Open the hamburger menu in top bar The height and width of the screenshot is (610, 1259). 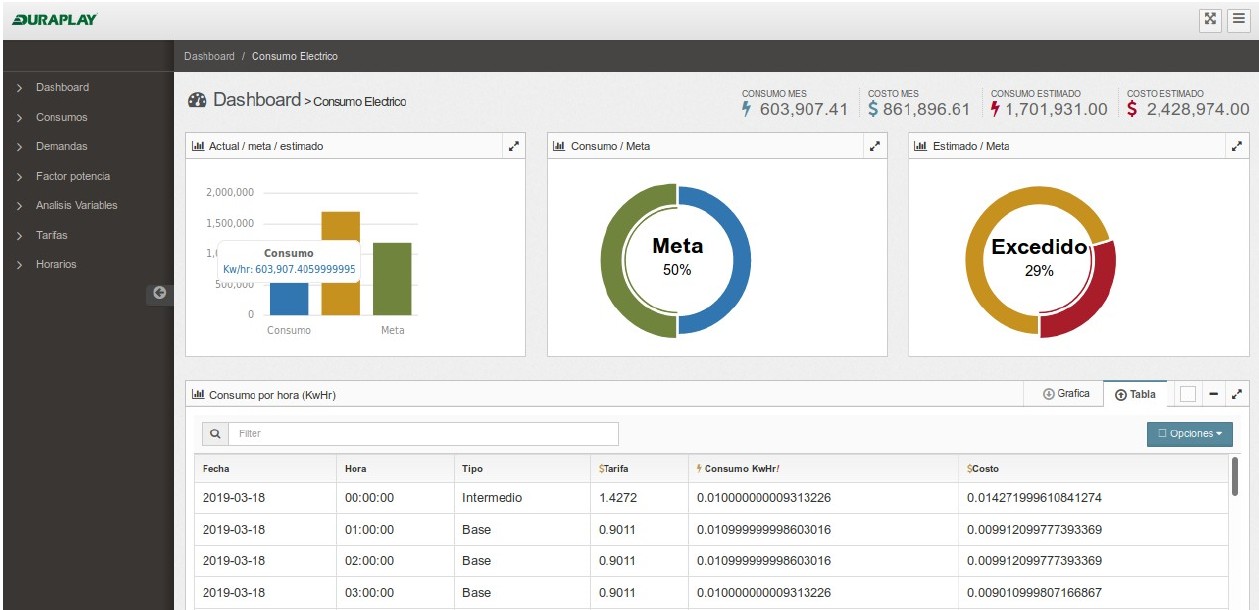[1239, 19]
